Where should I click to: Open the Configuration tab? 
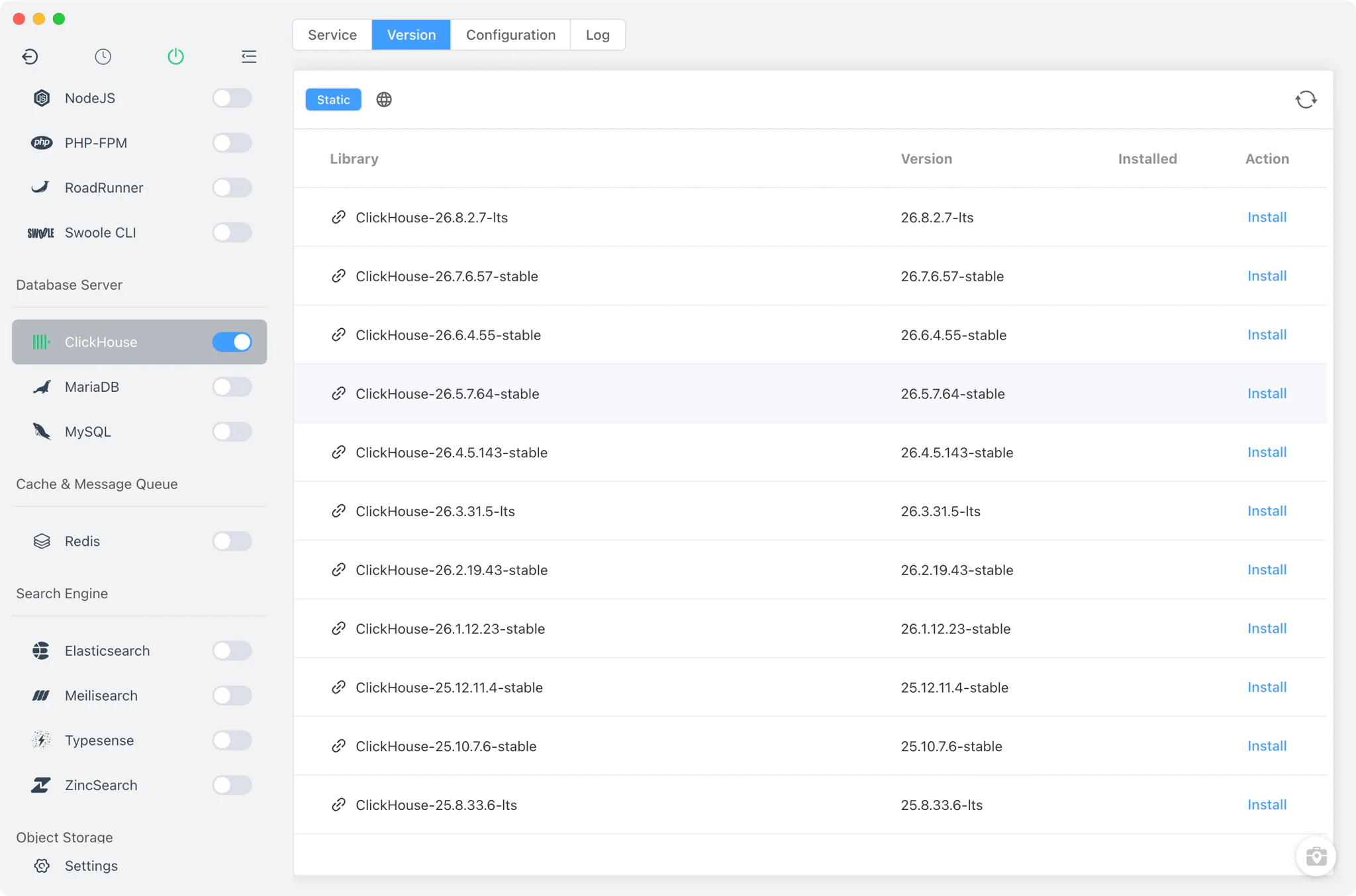[x=510, y=34]
